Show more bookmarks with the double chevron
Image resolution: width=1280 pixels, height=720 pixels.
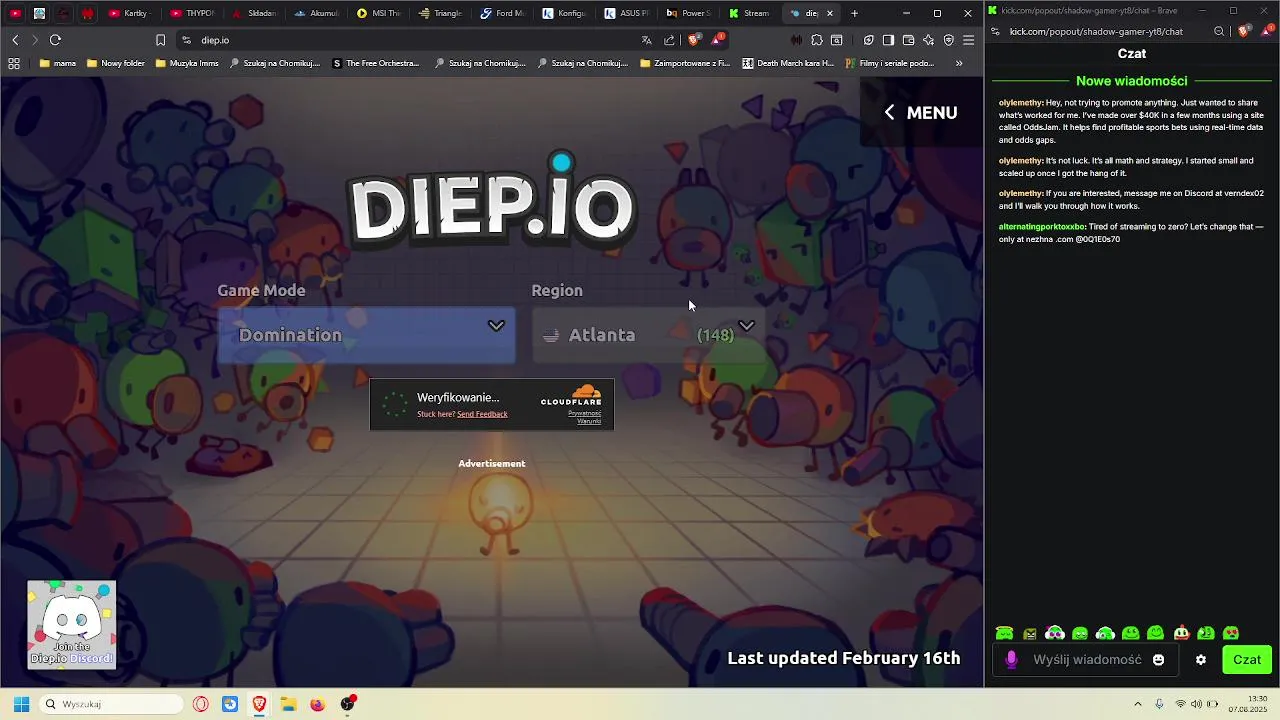click(x=959, y=63)
